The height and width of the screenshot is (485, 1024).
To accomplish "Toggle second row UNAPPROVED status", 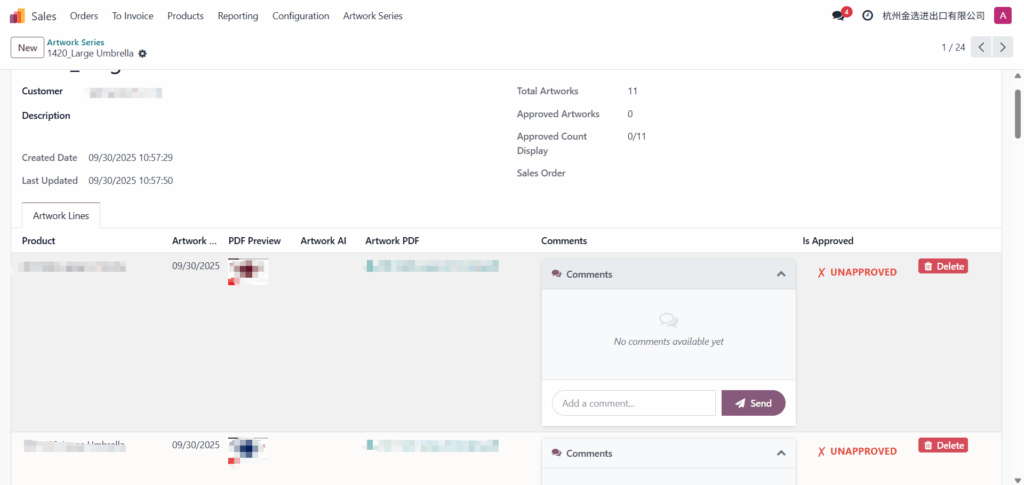I will coord(857,451).
